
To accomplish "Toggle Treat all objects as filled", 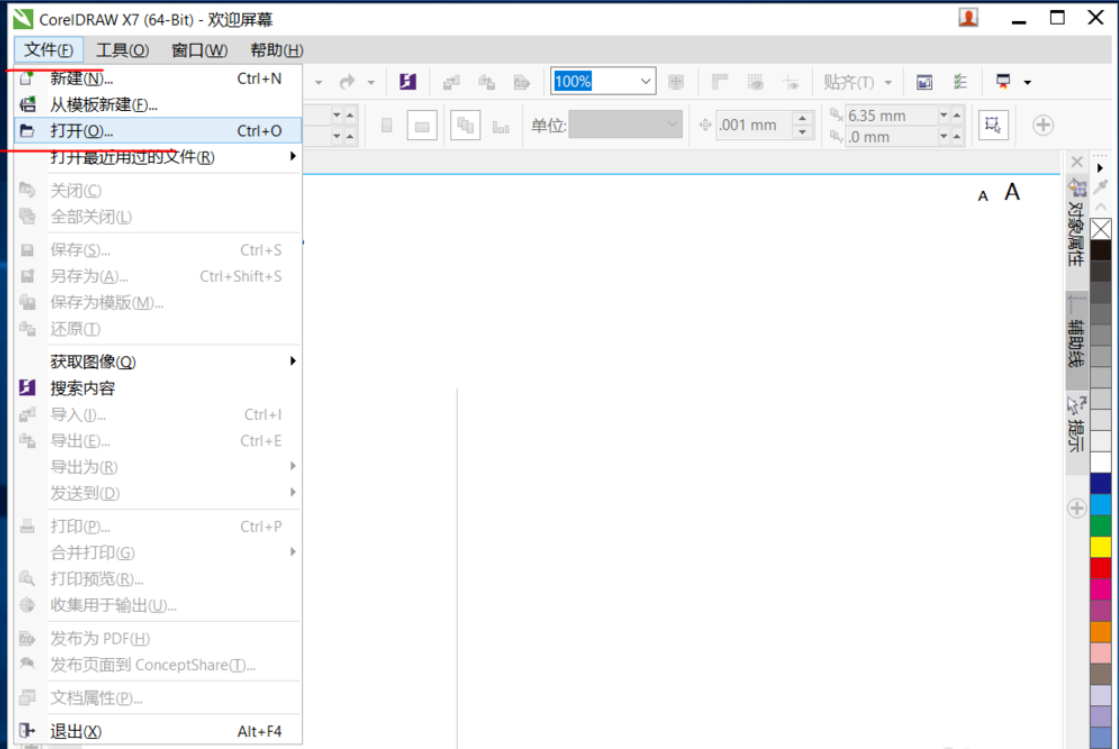I will pyautogui.click(x=993, y=125).
